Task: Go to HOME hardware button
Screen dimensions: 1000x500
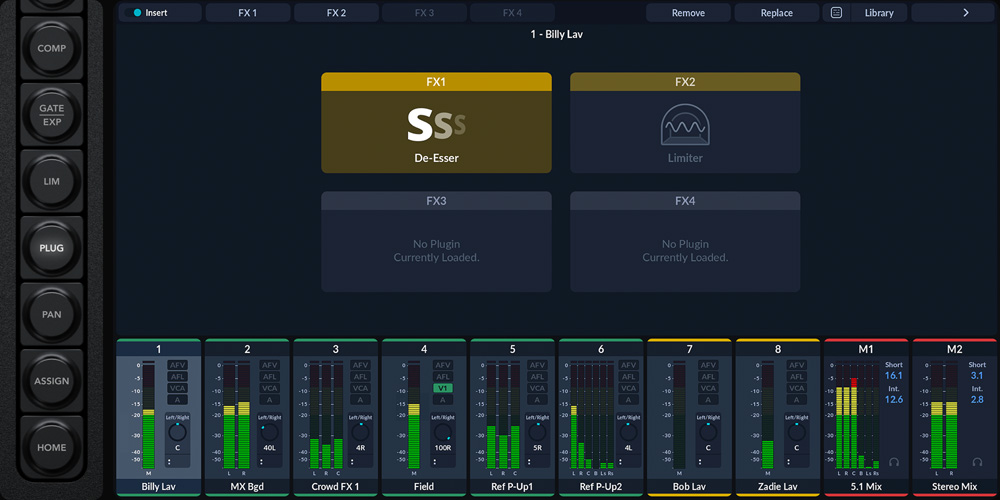Action: [x=52, y=447]
